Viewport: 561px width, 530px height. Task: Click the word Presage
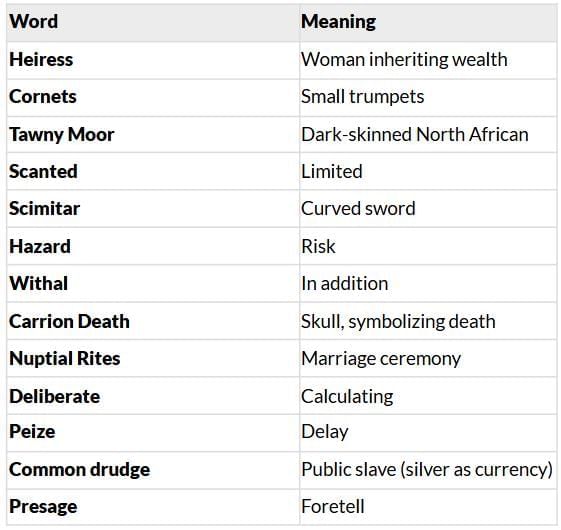point(43,507)
